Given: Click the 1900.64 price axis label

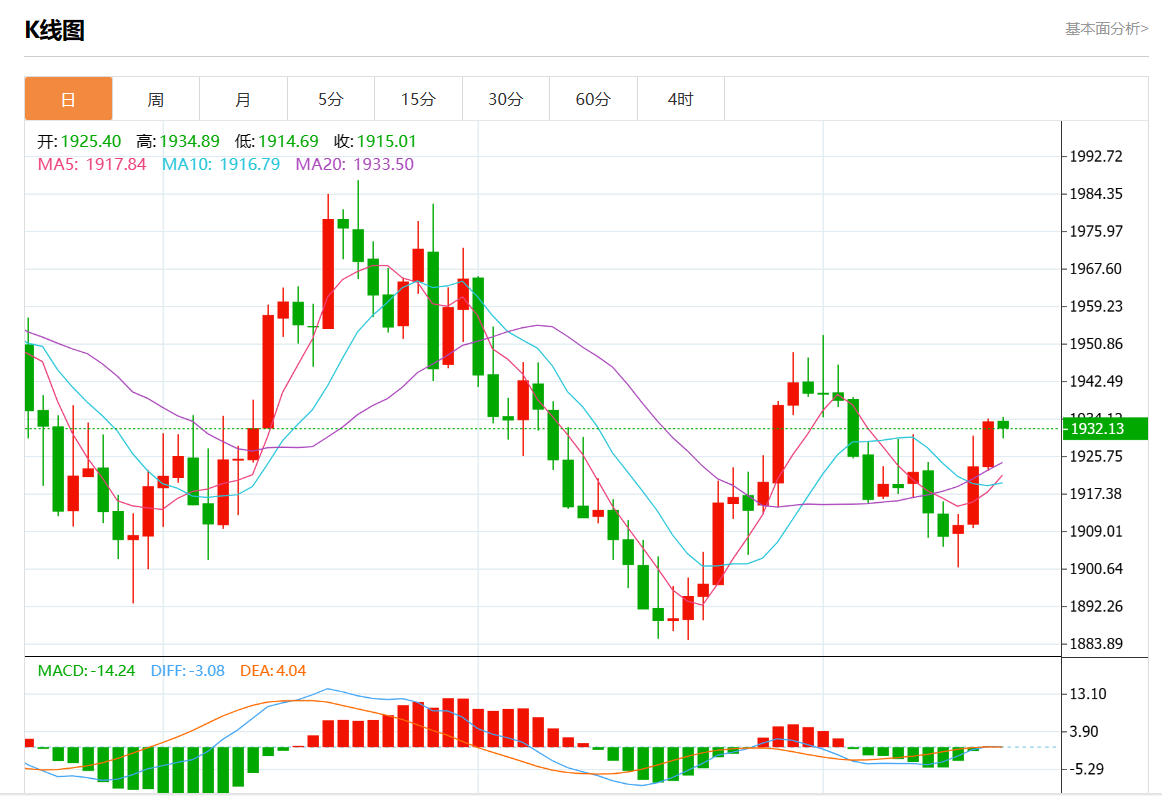Looking at the screenshot, I should [x=1095, y=569].
